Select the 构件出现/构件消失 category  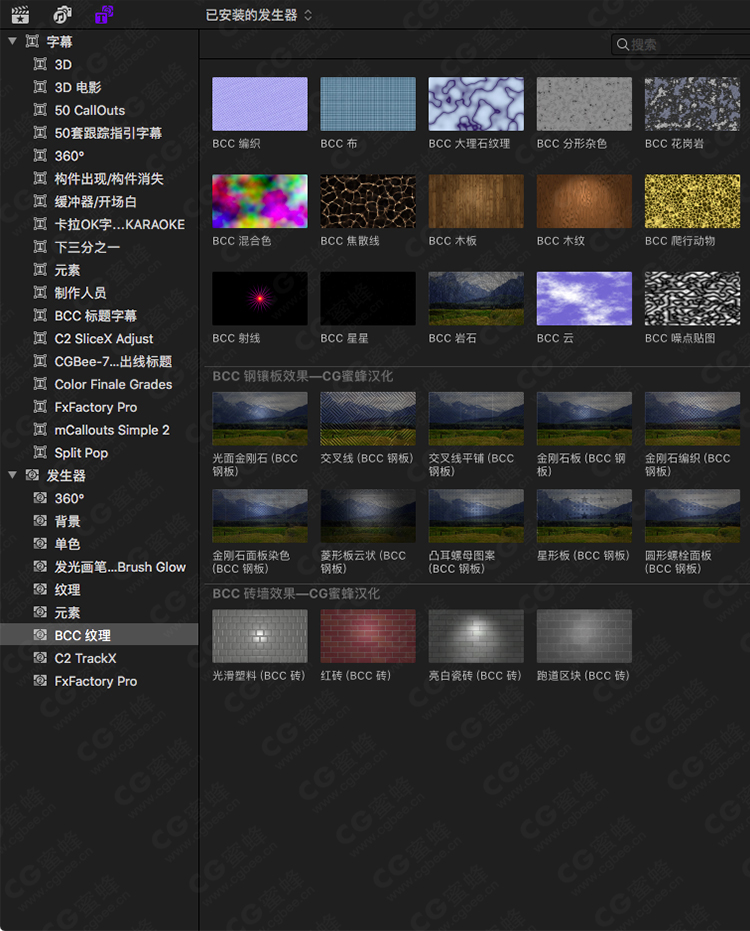[99, 179]
